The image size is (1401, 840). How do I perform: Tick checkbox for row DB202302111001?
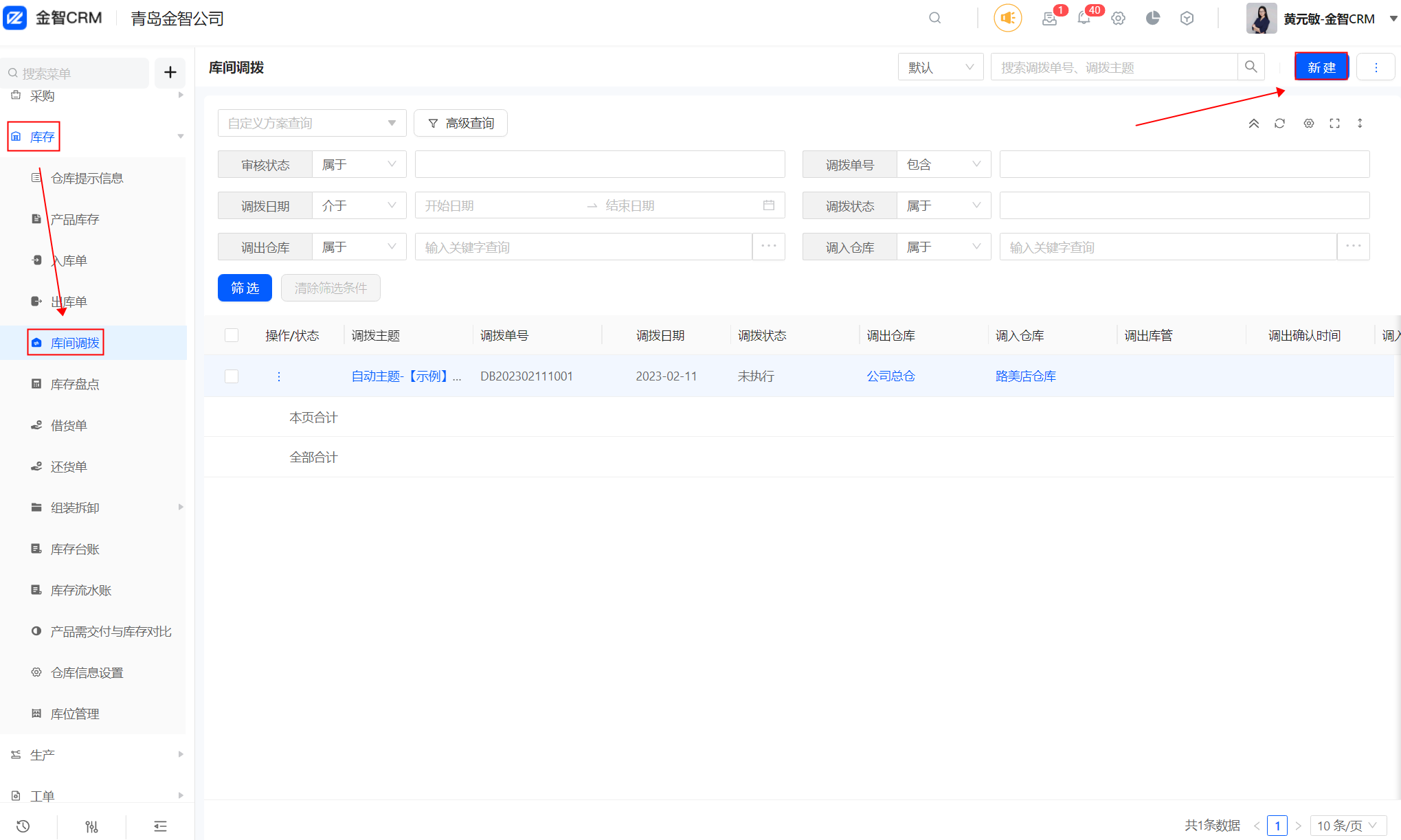pos(232,376)
